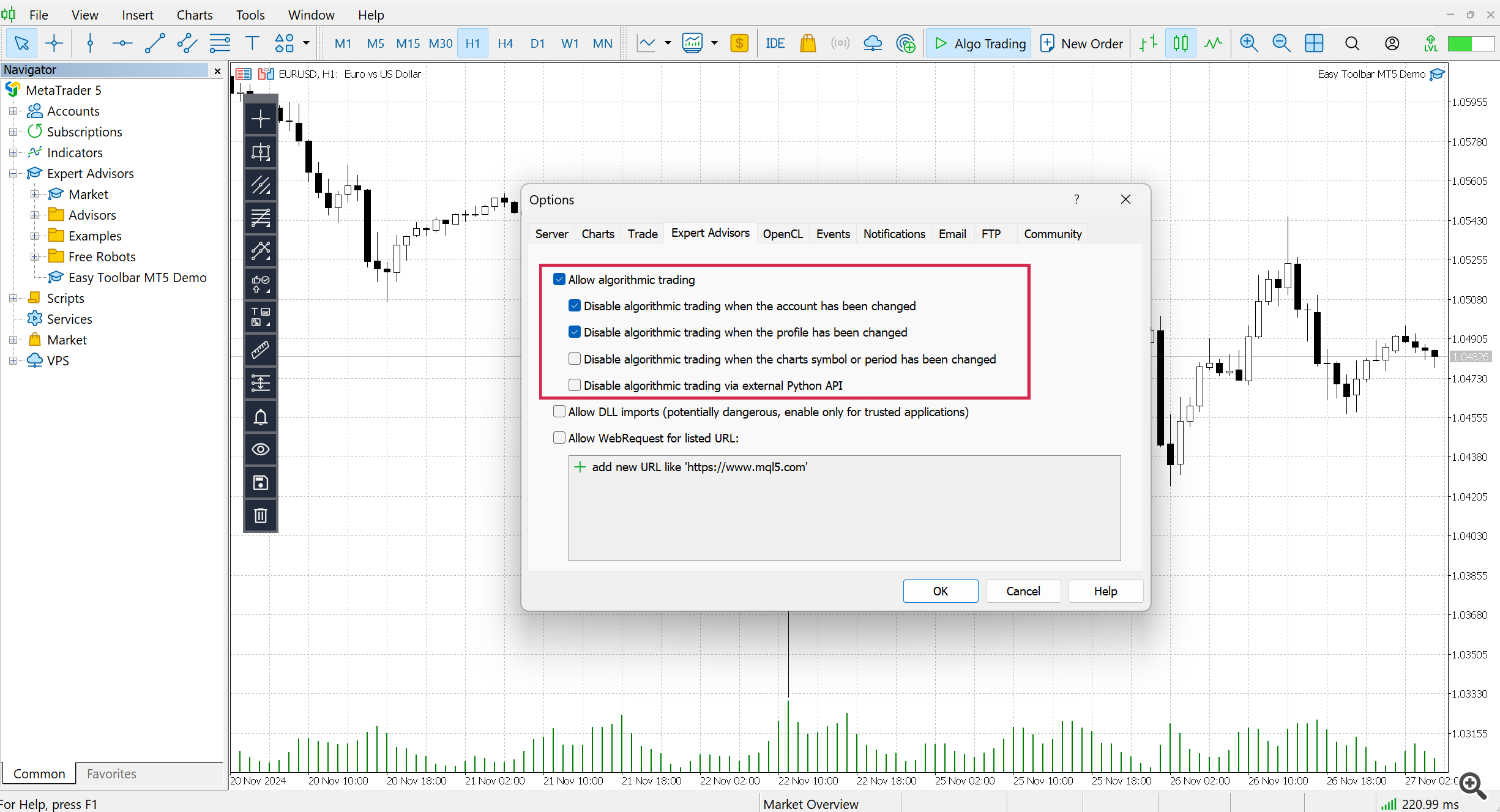
Task: Open the Charts menu
Action: [x=195, y=15]
